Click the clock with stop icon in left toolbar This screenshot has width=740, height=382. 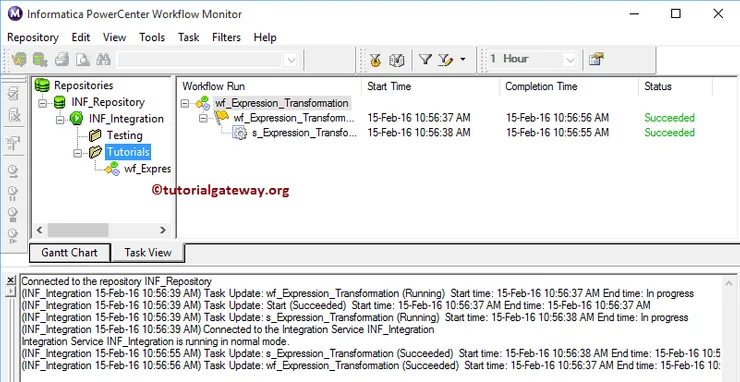14,214
